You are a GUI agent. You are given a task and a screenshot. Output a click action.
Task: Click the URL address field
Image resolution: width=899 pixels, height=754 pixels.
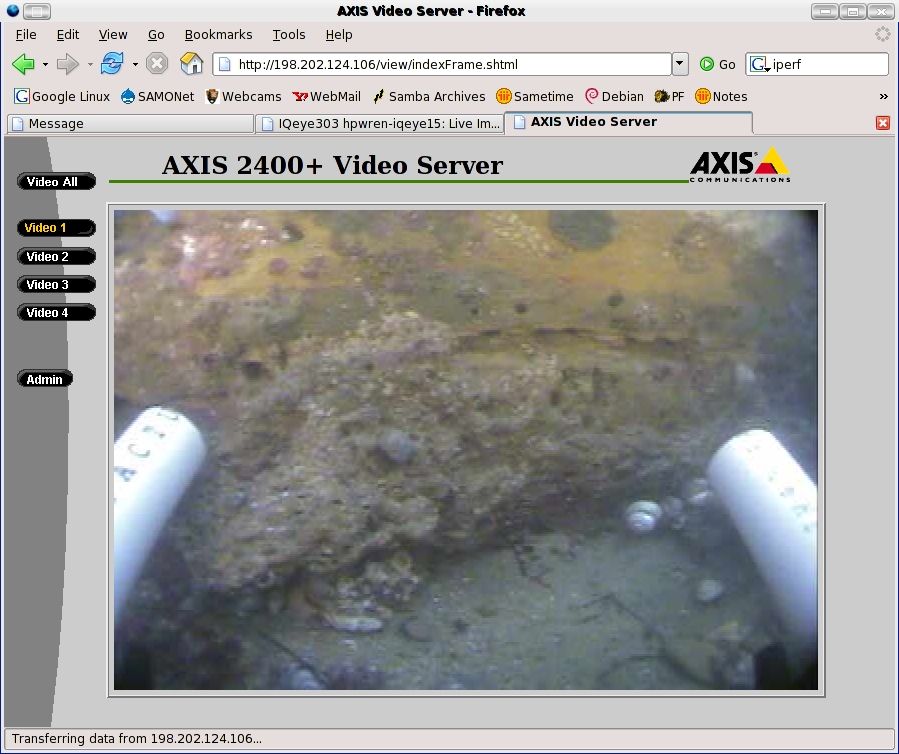pos(441,64)
